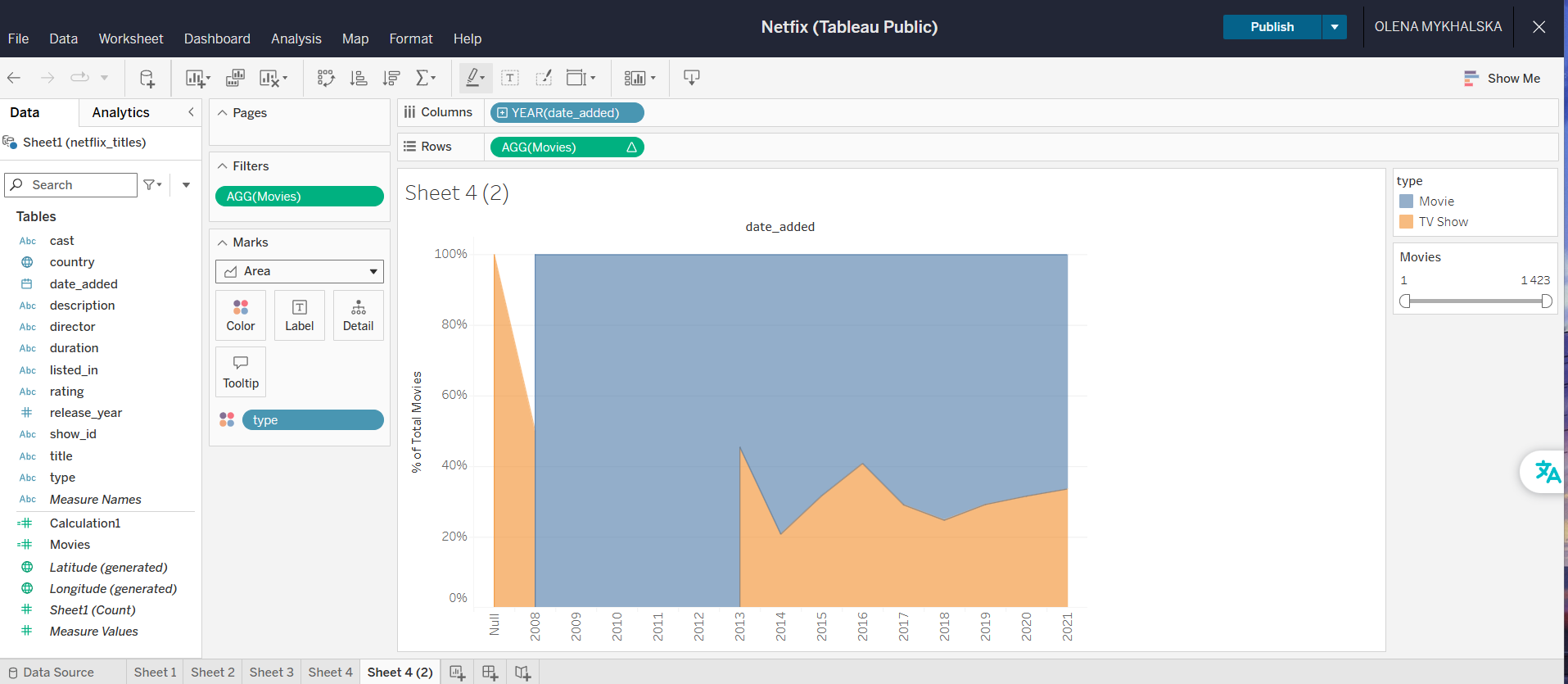Image resolution: width=1568 pixels, height=684 pixels.
Task: Collapse the Marks card
Action: [x=222, y=242]
